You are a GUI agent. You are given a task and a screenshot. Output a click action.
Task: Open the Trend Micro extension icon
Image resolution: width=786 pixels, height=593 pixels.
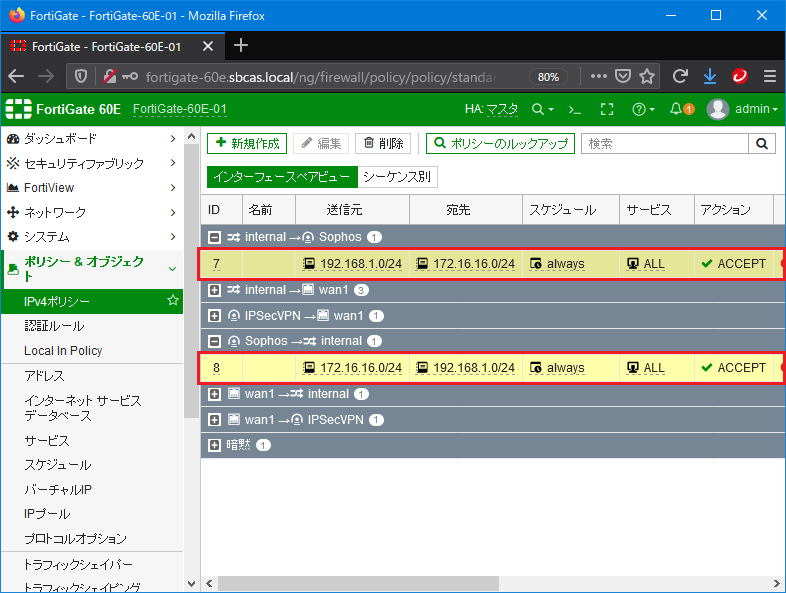740,77
